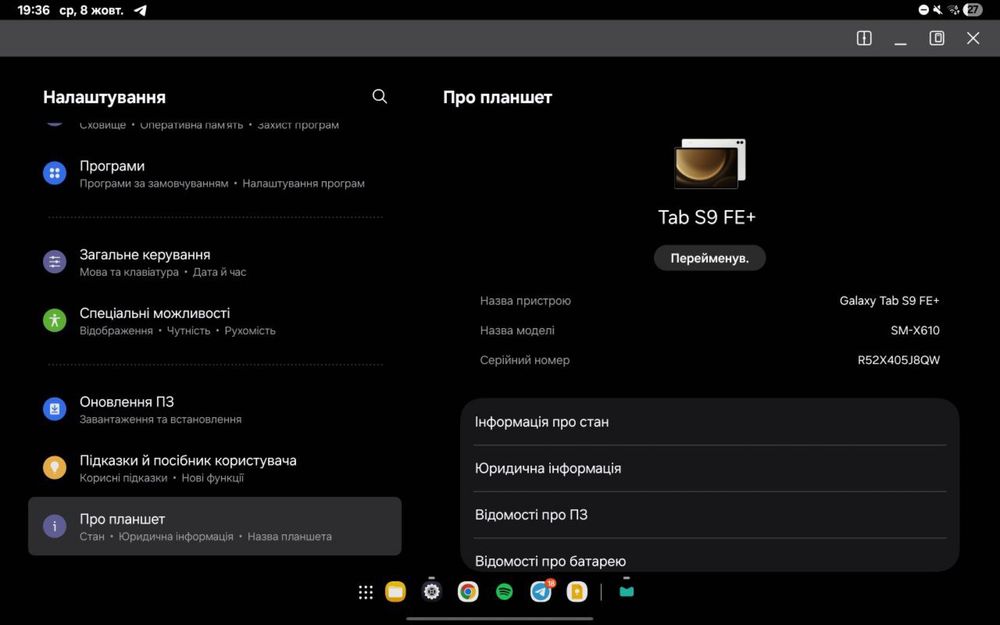The image size is (1000, 625).
Task: Launch Chrome from the taskbar
Action: coord(468,592)
